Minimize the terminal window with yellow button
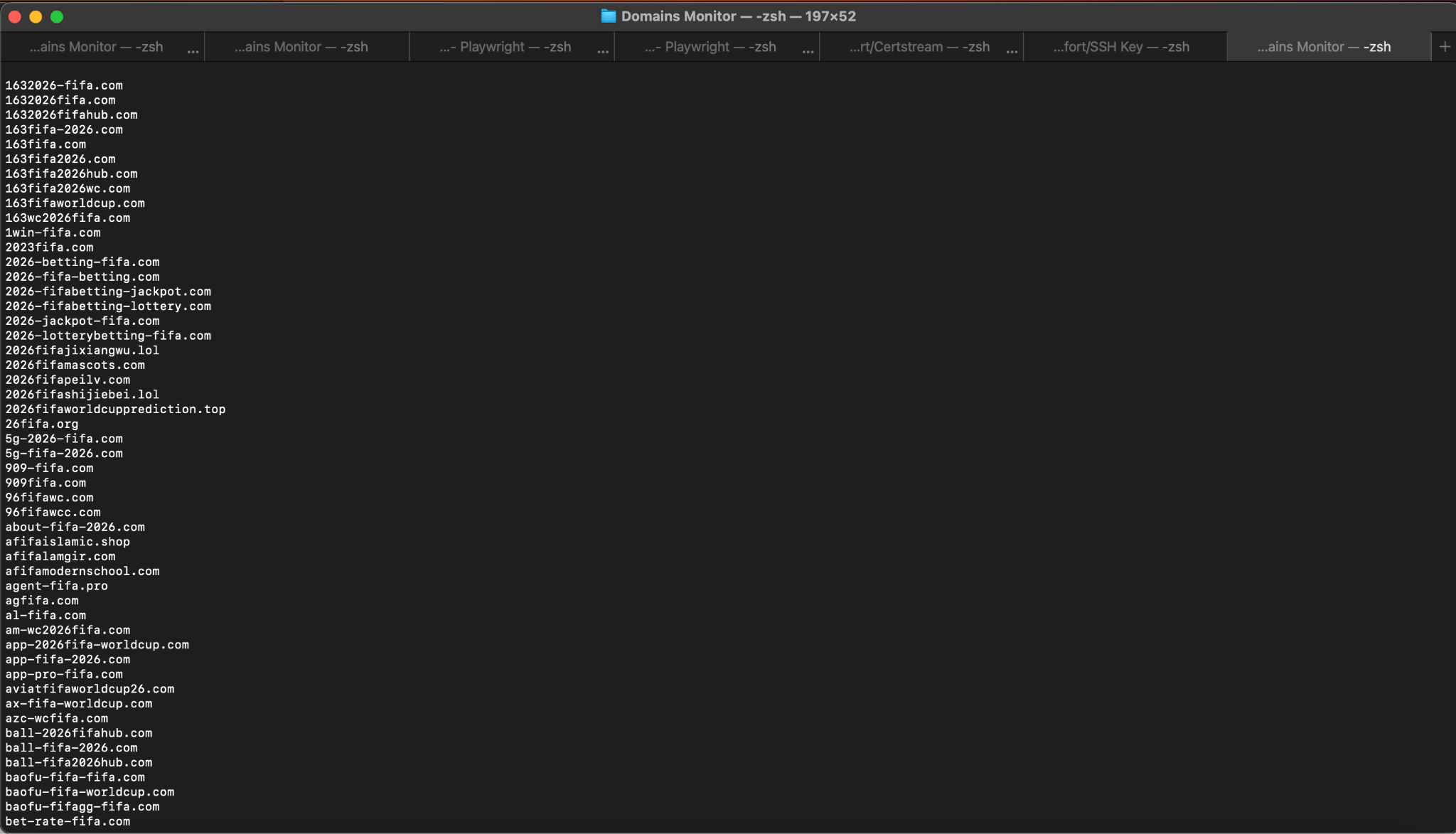This screenshot has width=1456, height=834. [x=36, y=16]
